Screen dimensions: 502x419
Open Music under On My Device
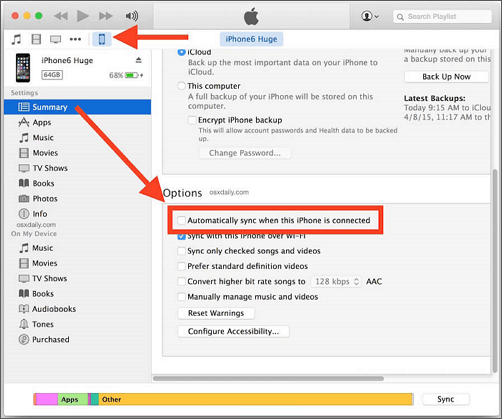[78, 248]
